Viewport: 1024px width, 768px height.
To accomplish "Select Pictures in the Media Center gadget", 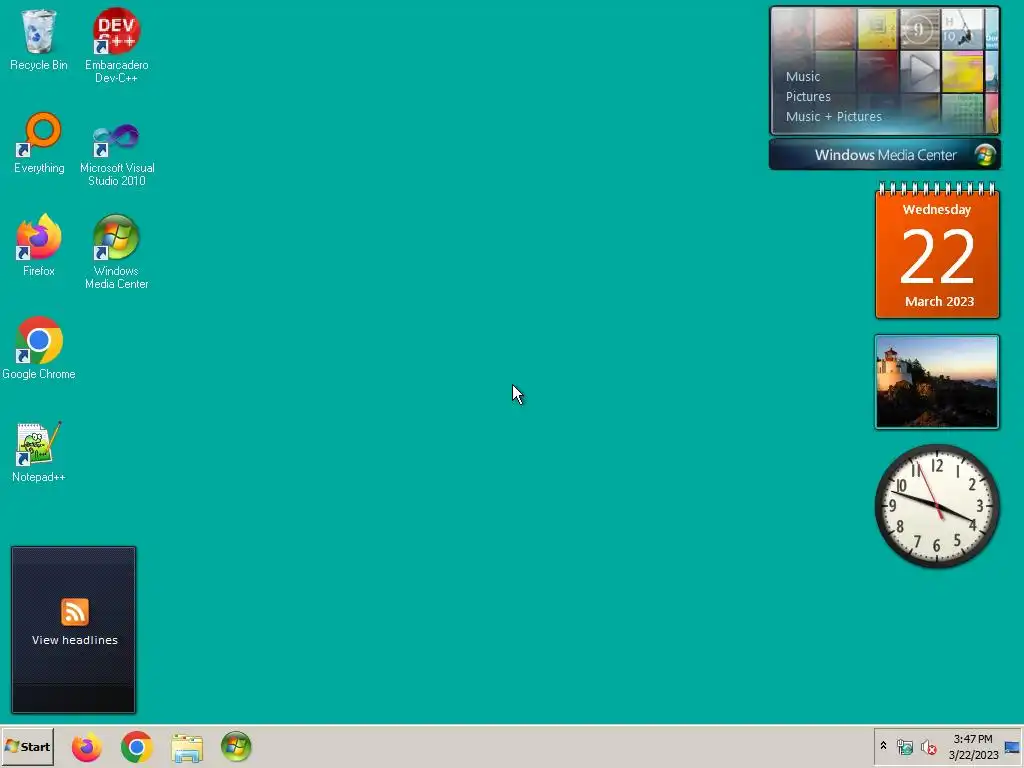I will coord(808,97).
